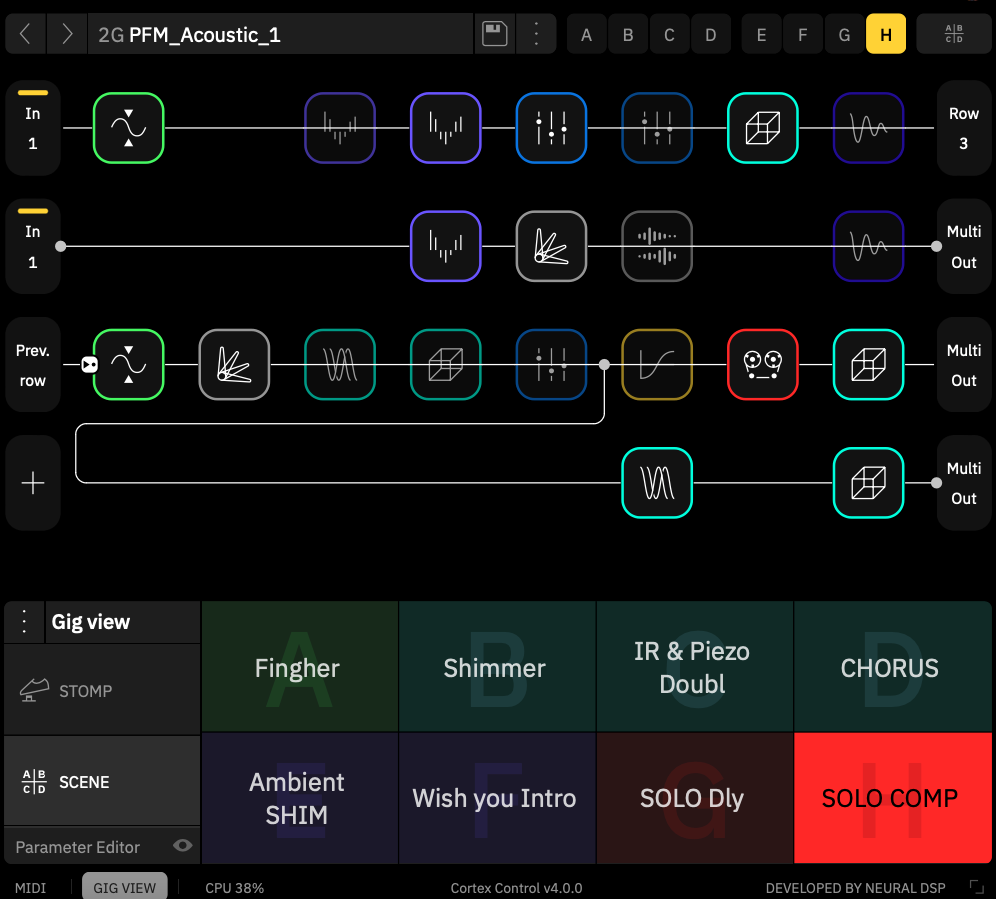Click the back chevron for preset navigation
Viewport: 996px width, 899px height.
pyautogui.click(x=25, y=33)
